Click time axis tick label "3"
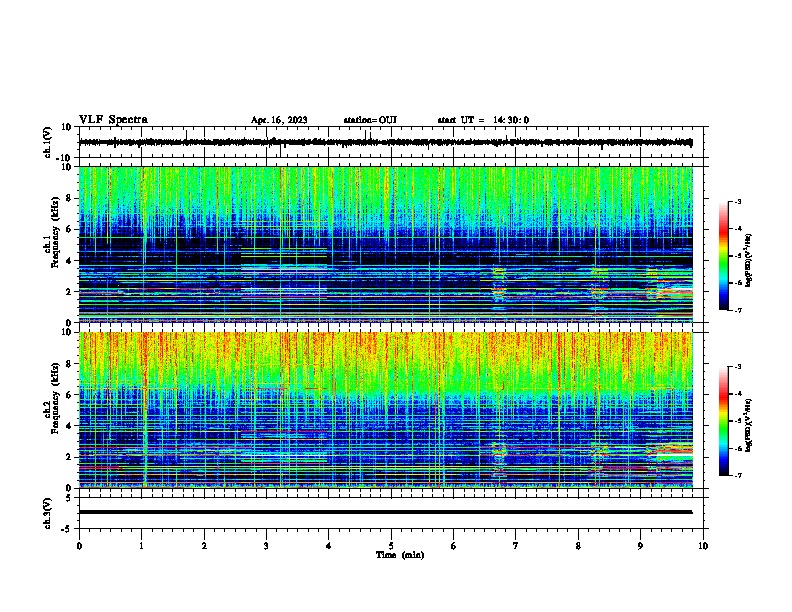The image size is (792, 612). 266,546
